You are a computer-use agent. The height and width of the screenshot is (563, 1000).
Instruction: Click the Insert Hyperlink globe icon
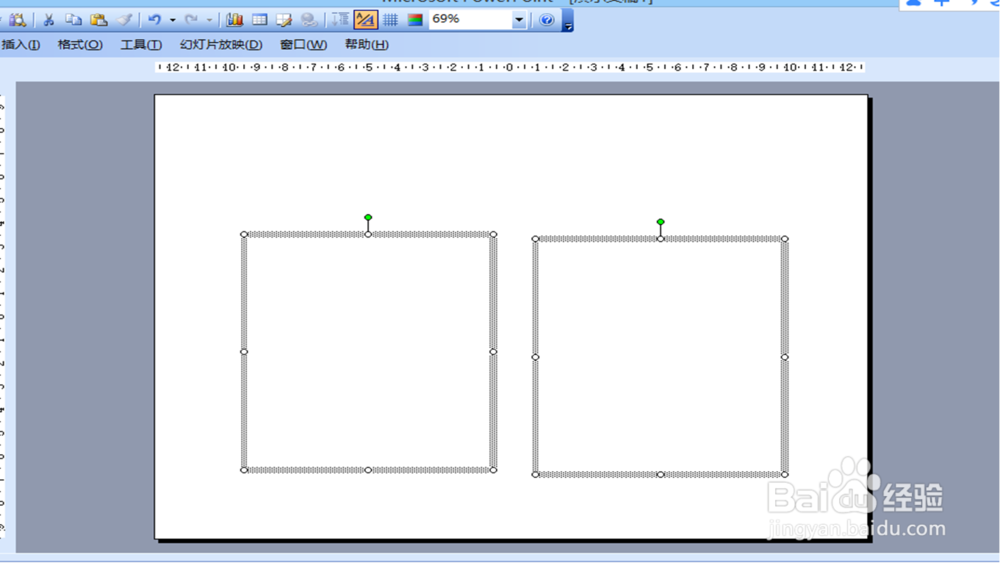309,20
